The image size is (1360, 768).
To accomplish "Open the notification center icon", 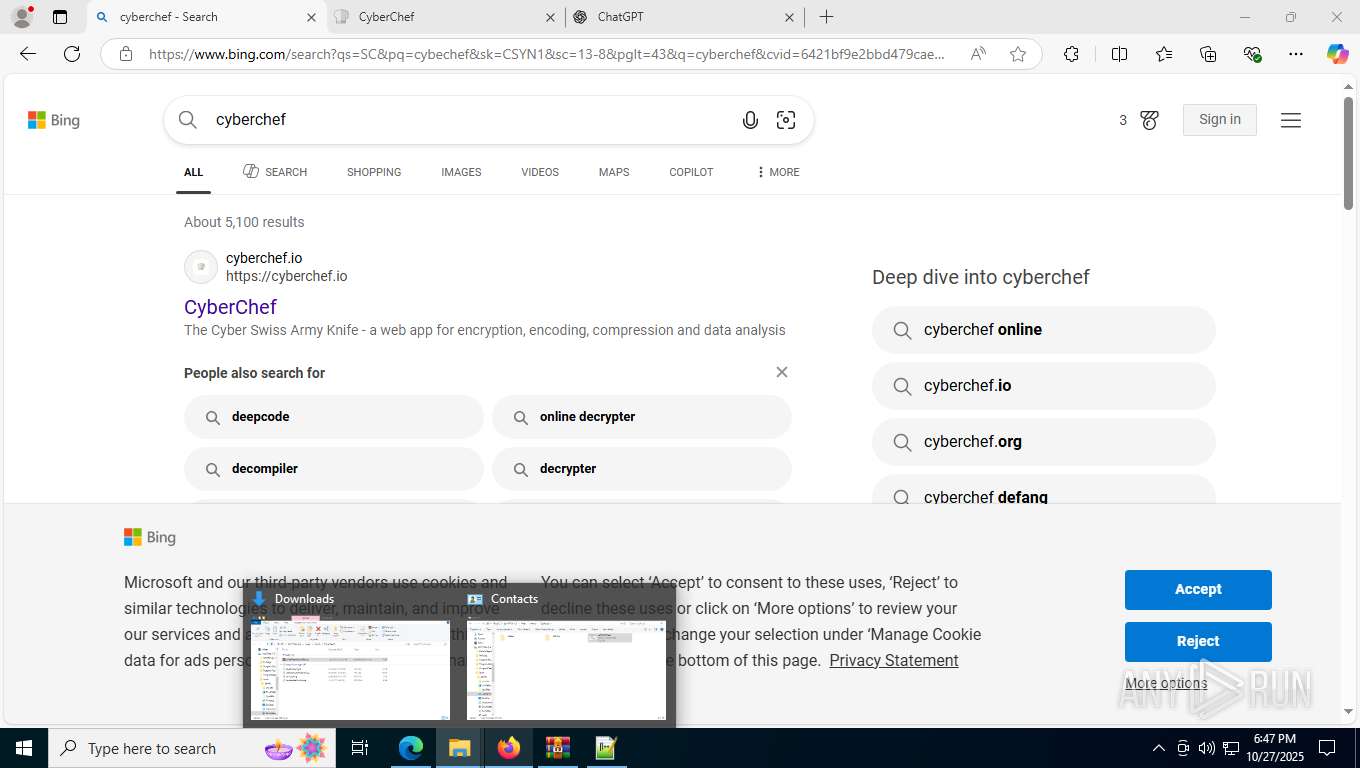I will (1327, 748).
